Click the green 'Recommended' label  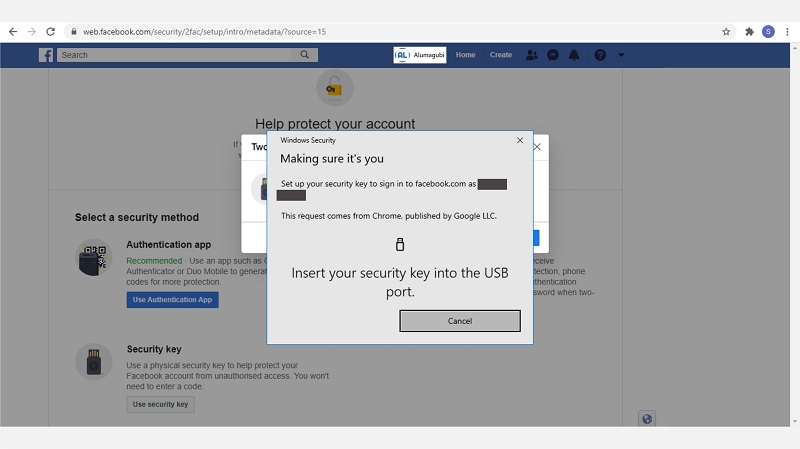[154, 261]
